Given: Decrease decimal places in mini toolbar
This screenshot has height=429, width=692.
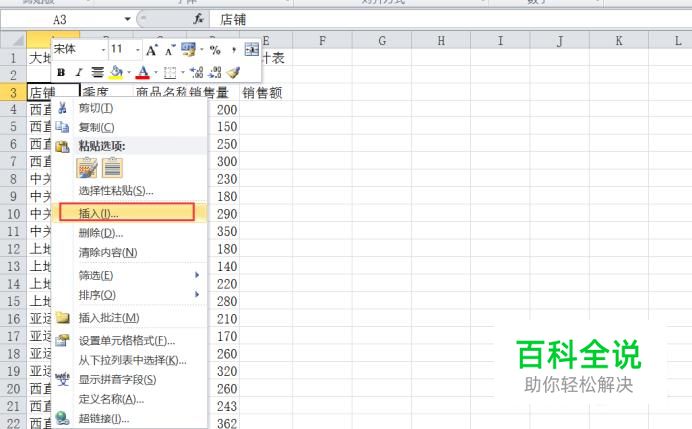Looking at the screenshot, I should pyautogui.click(x=215, y=72).
